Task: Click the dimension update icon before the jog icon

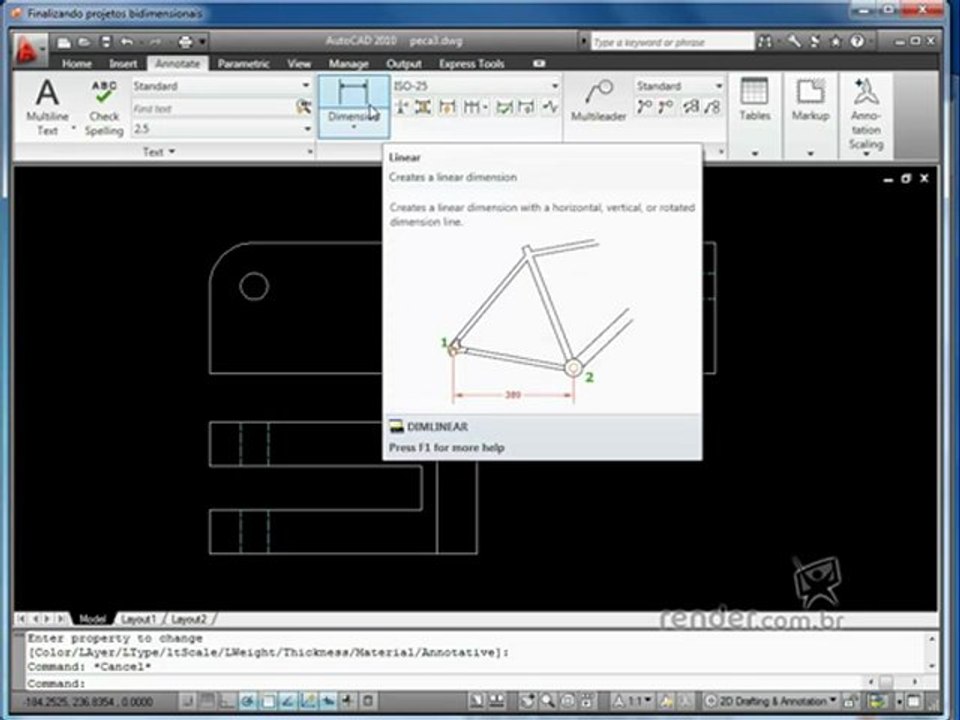Action: 527,108
